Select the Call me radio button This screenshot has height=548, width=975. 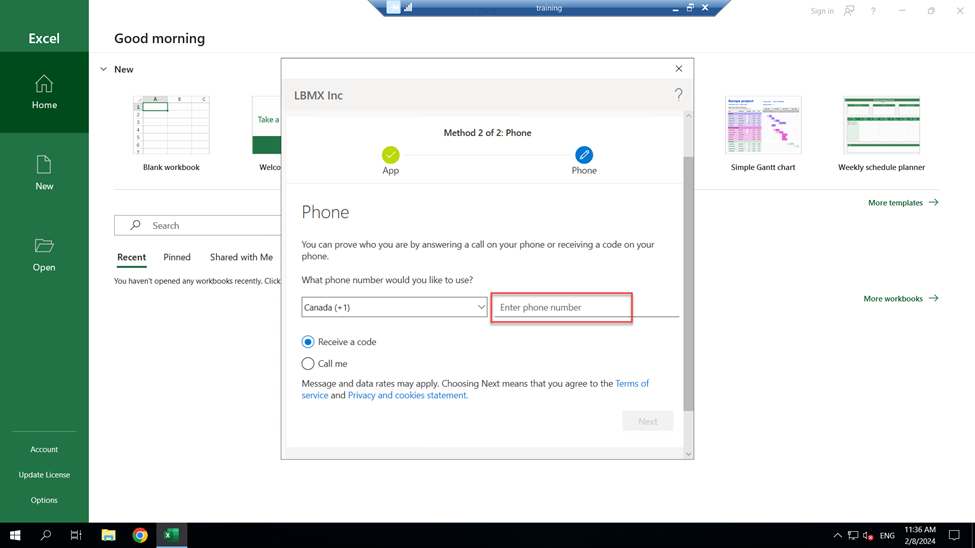308,364
